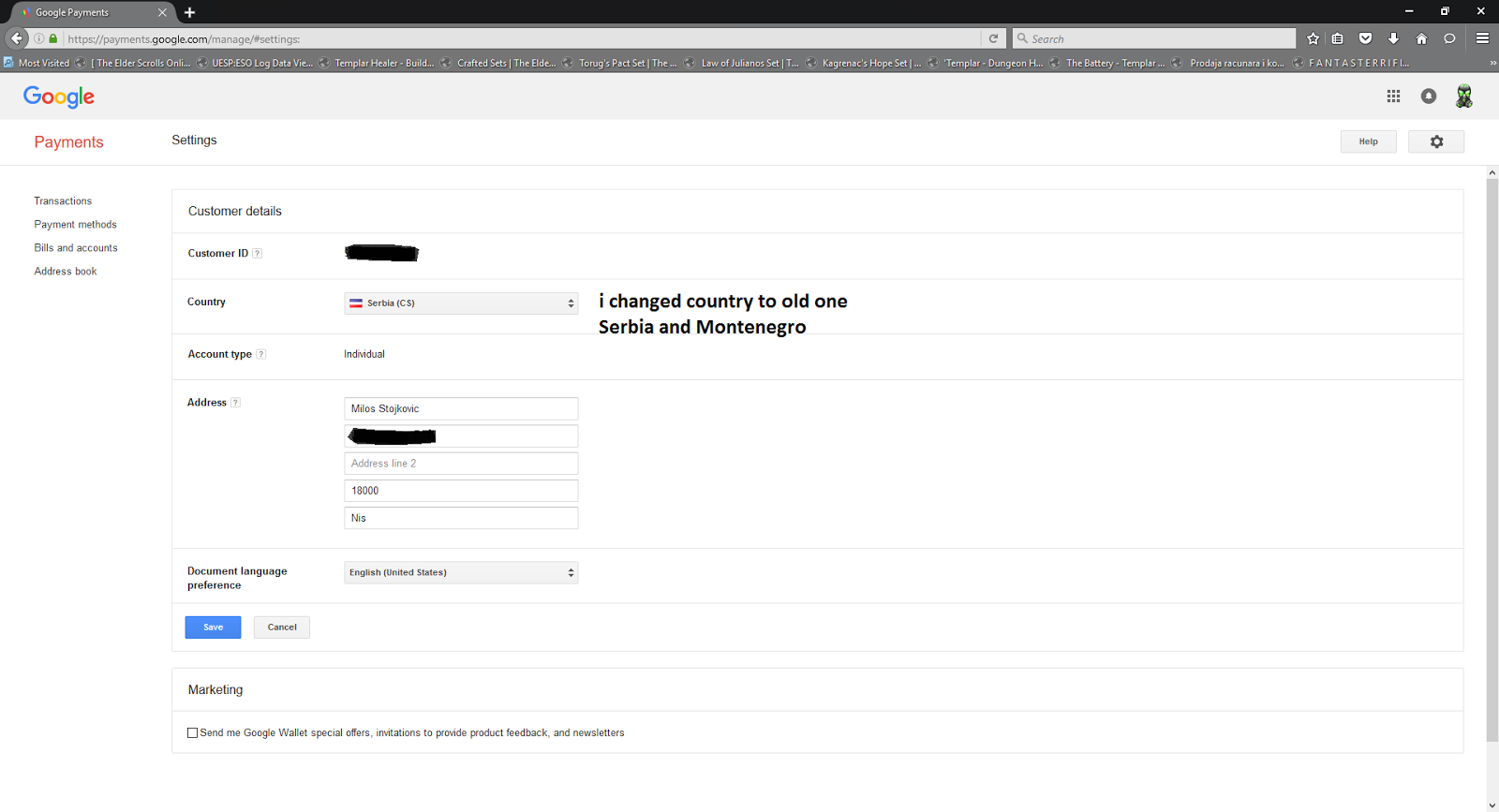
Task: Open the Crafted Sets bookmark
Action: 498,63
